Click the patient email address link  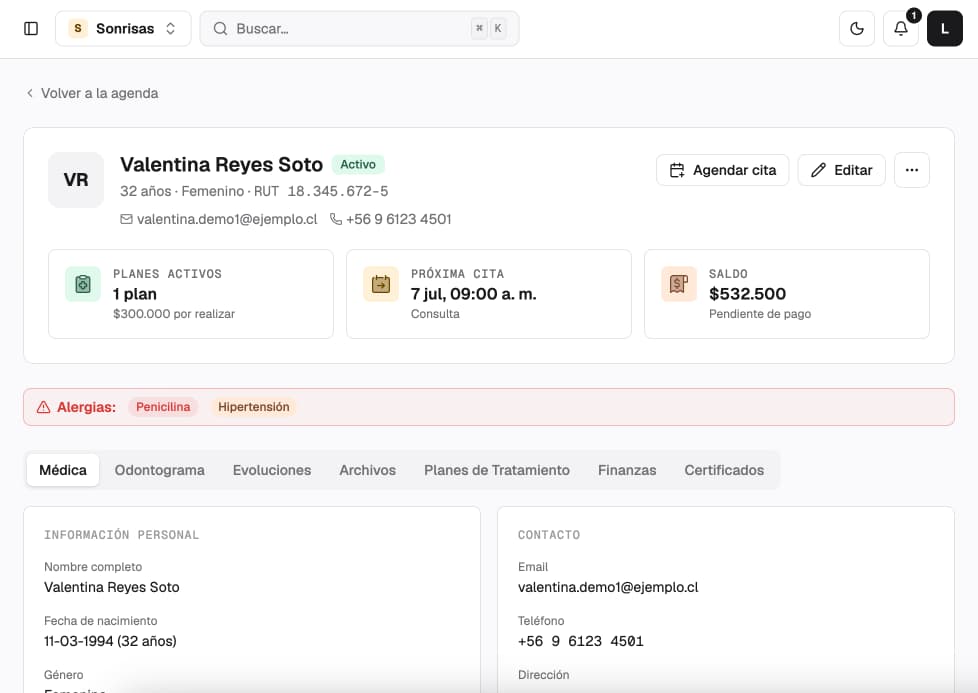[227, 220]
